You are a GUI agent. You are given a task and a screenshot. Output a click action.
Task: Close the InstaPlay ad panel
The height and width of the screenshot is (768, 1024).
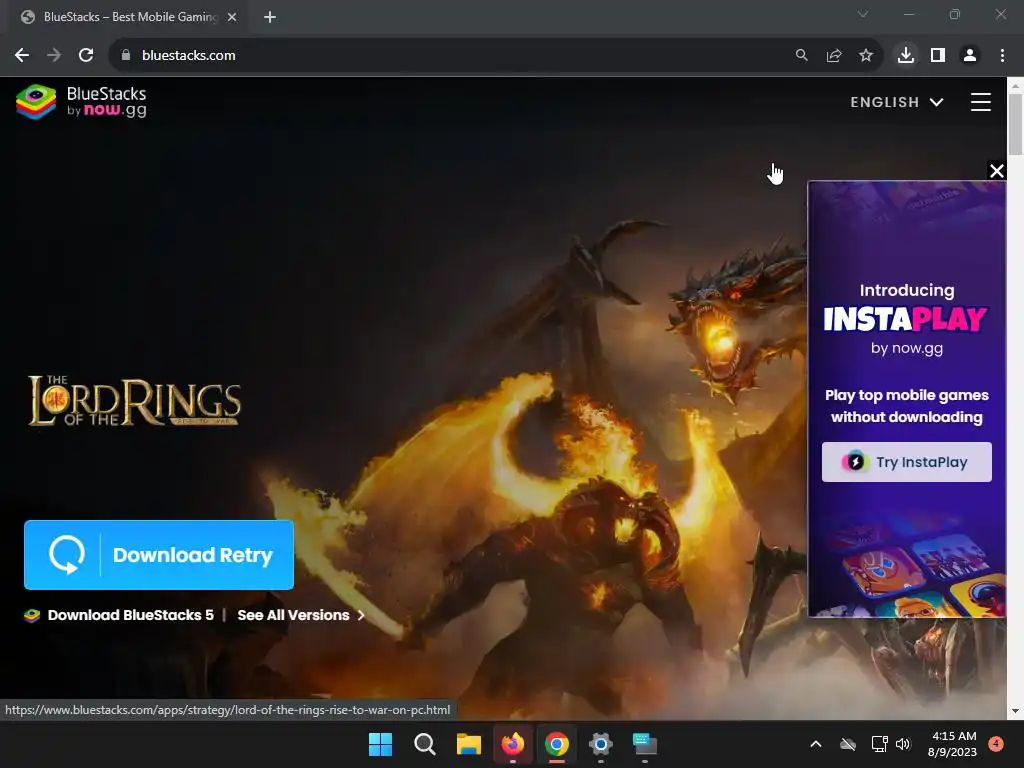coord(996,171)
